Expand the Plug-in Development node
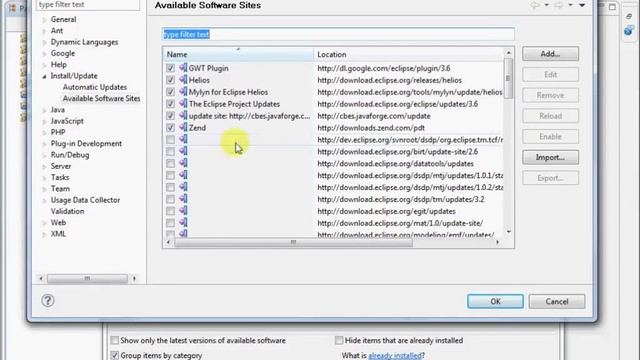 (44, 144)
